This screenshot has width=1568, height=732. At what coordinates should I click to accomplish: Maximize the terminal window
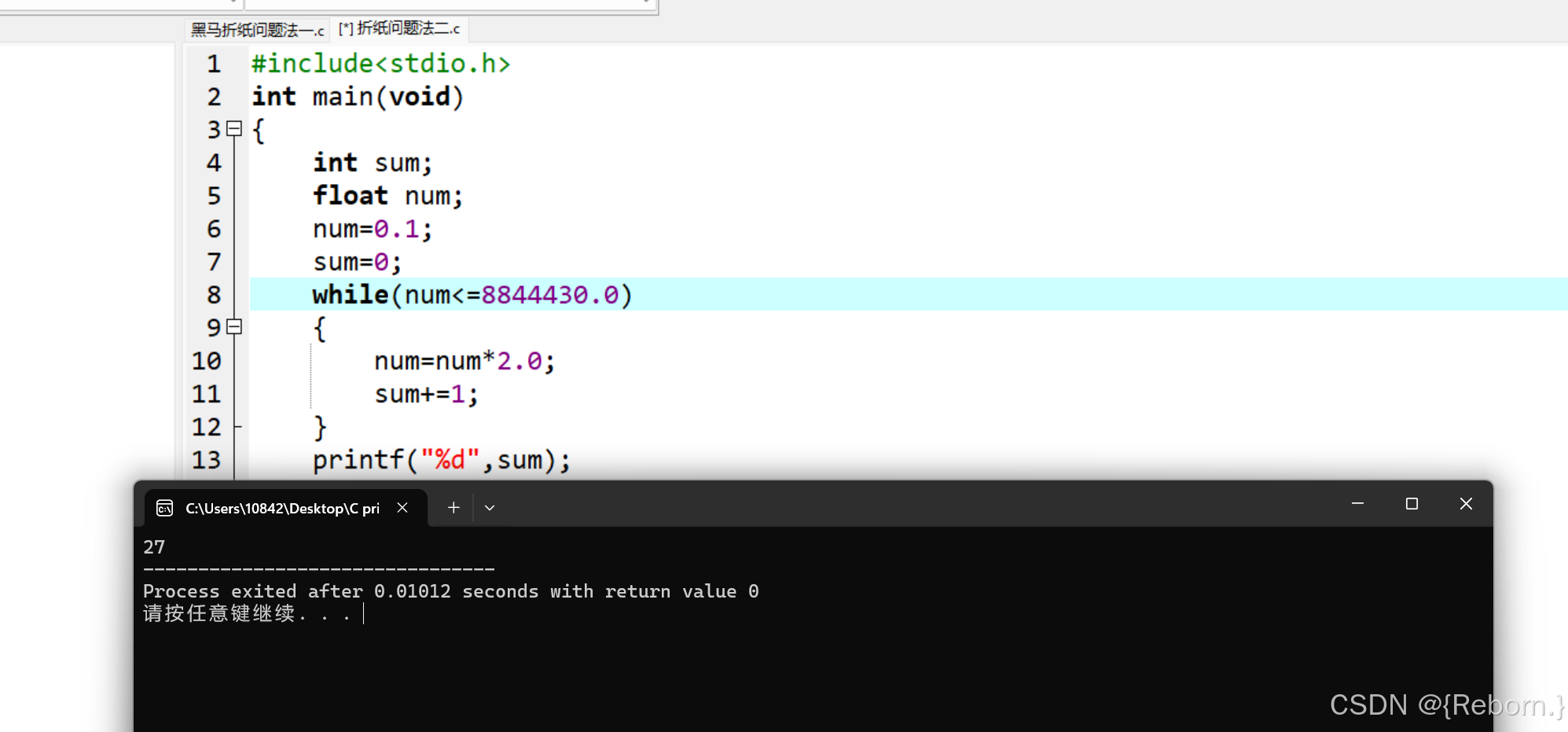(x=1412, y=503)
